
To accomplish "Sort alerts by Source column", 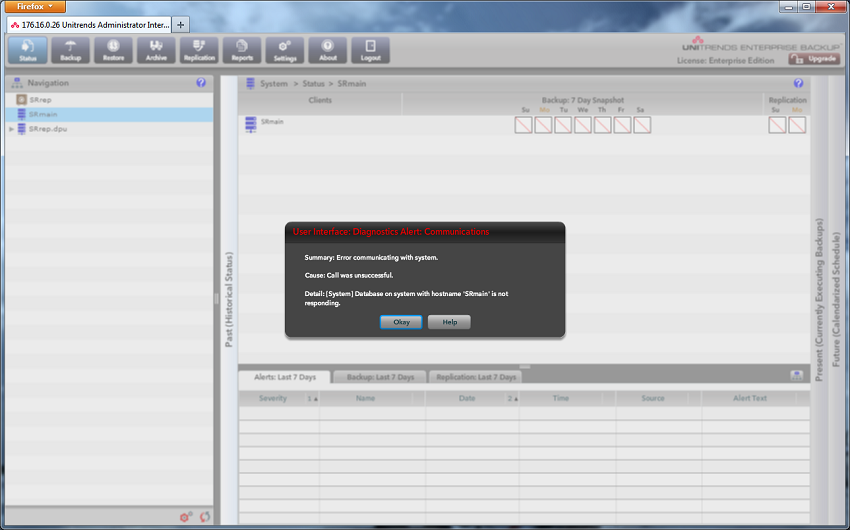I will pyautogui.click(x=653, y=398).
